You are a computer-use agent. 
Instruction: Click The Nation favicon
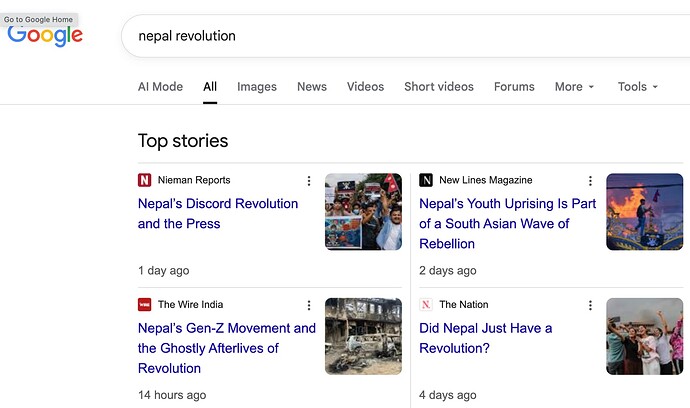pos(426,305)
